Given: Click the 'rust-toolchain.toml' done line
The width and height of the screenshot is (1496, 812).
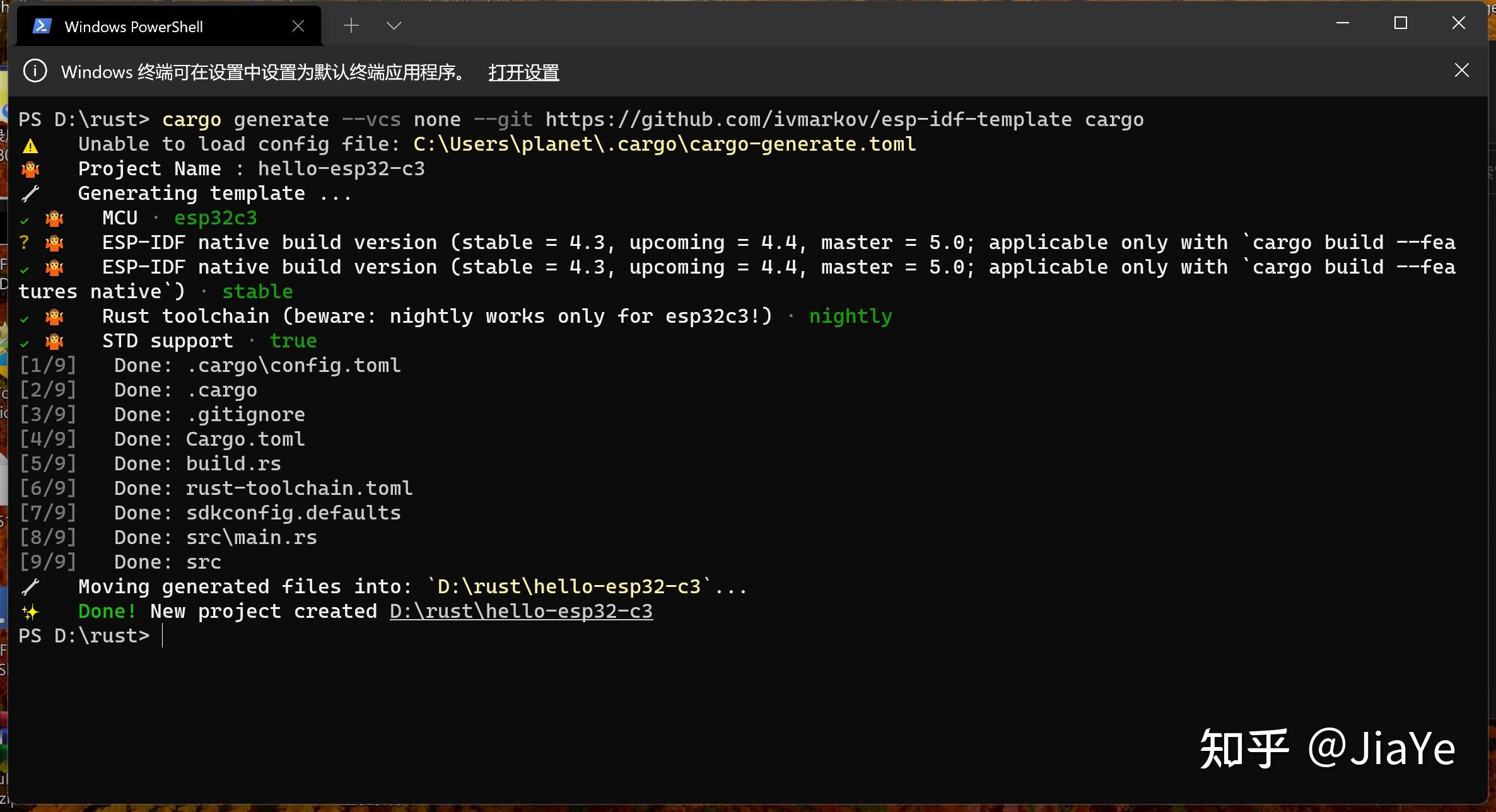Looking at the screenshot, I should point(216,488).
